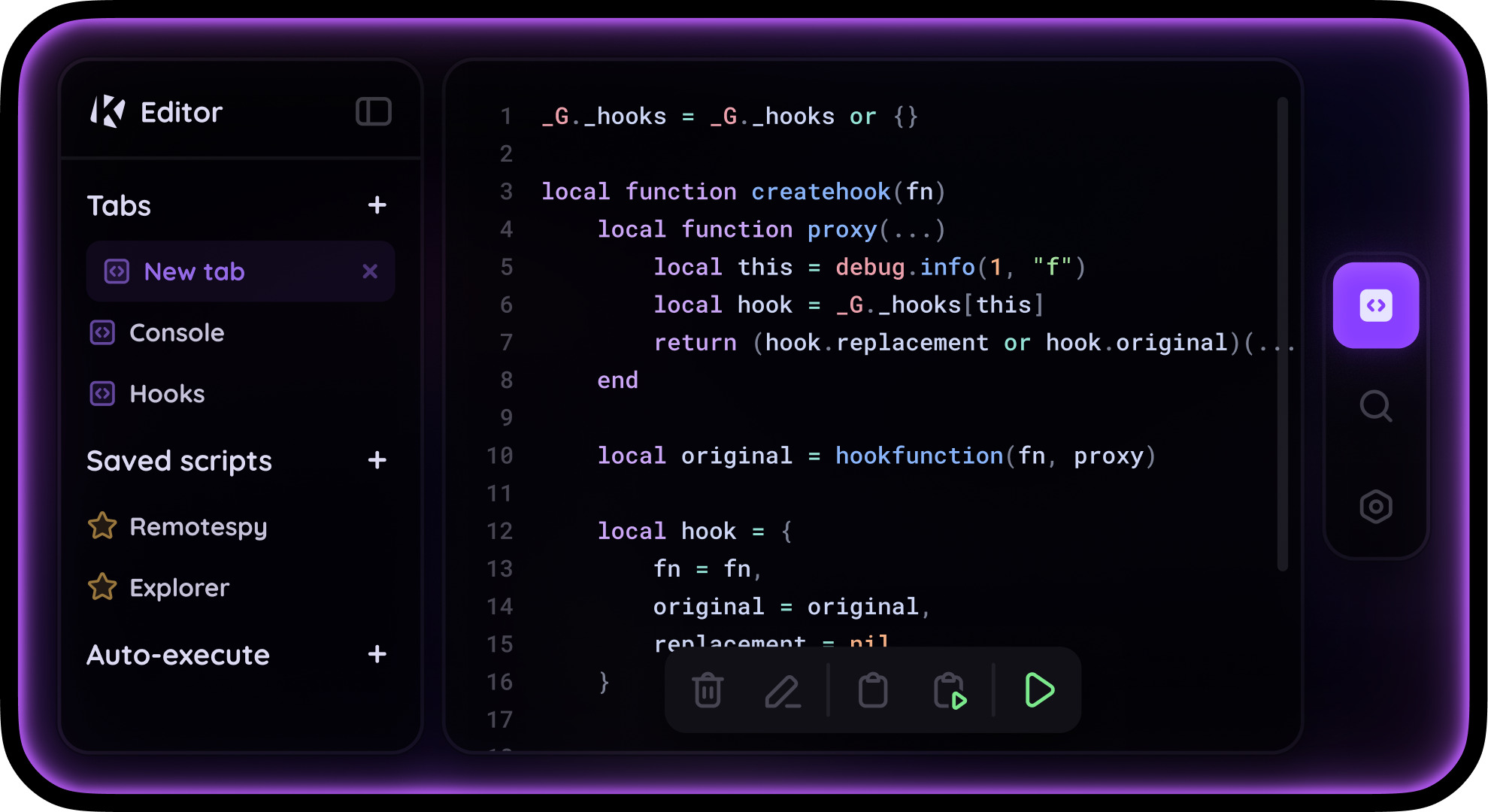This screenshot has width=1488, height=812.
Task: Close the New tab item
Action: click(x=370, y=271)
